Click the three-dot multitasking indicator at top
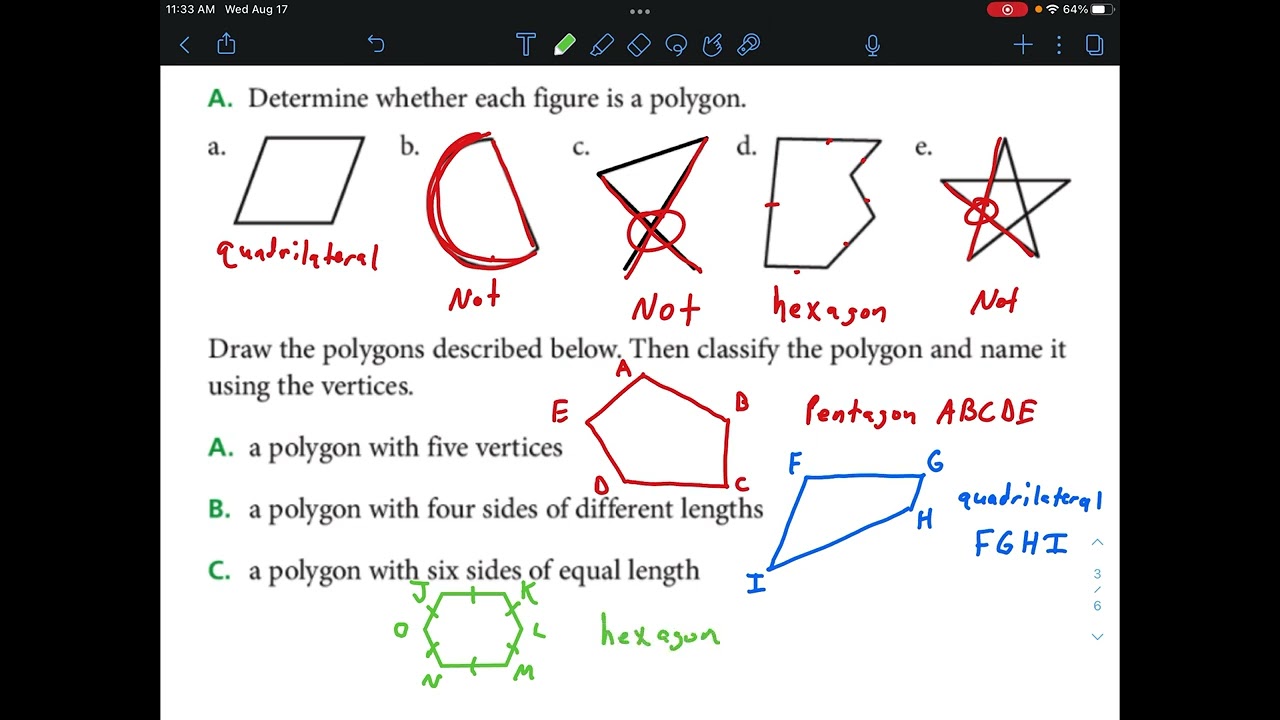Screen dimensions: 1280x720 (x=640, y=12)
